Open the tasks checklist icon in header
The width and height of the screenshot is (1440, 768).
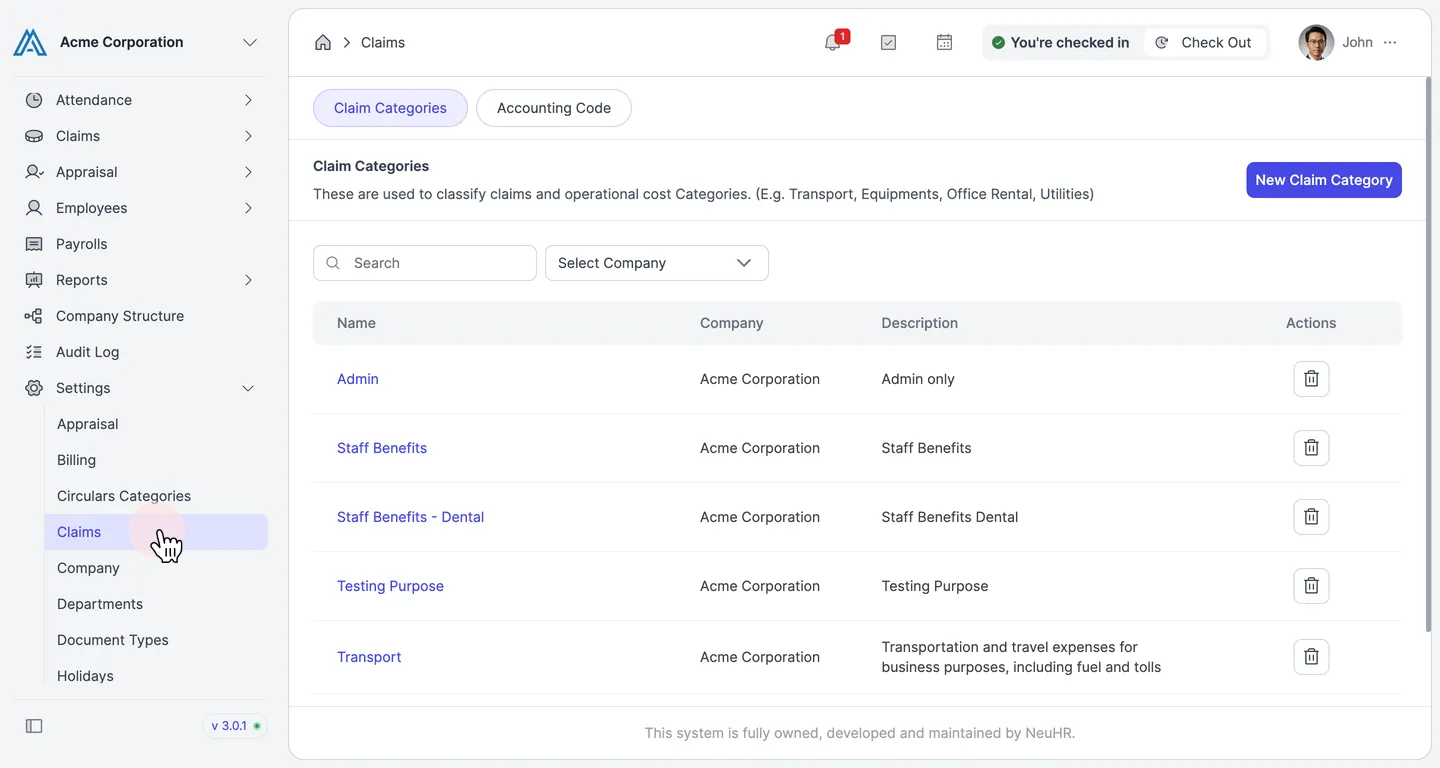[x=888, y=42]
